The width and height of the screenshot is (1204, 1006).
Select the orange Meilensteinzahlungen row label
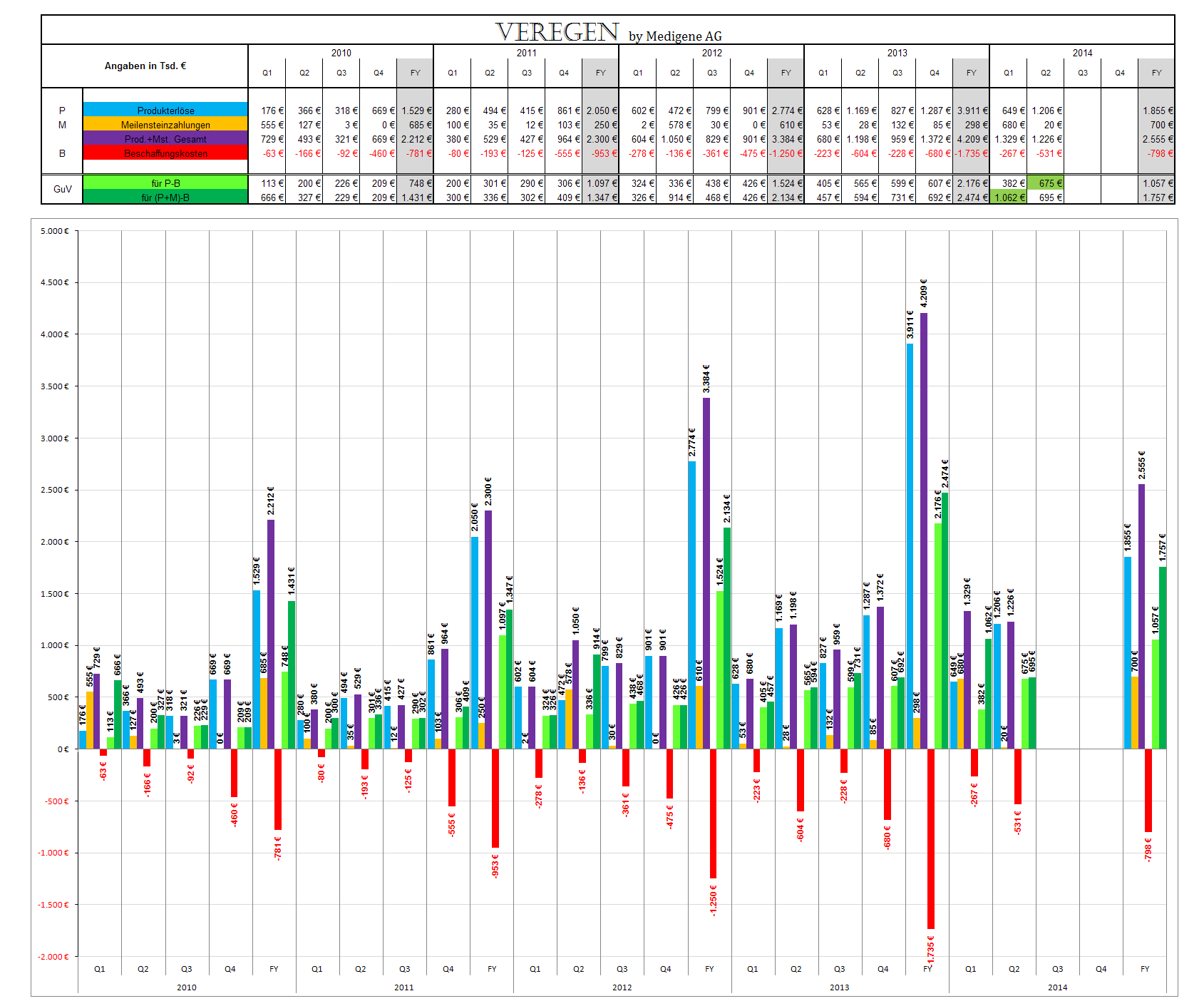click(x=165, y=125)
